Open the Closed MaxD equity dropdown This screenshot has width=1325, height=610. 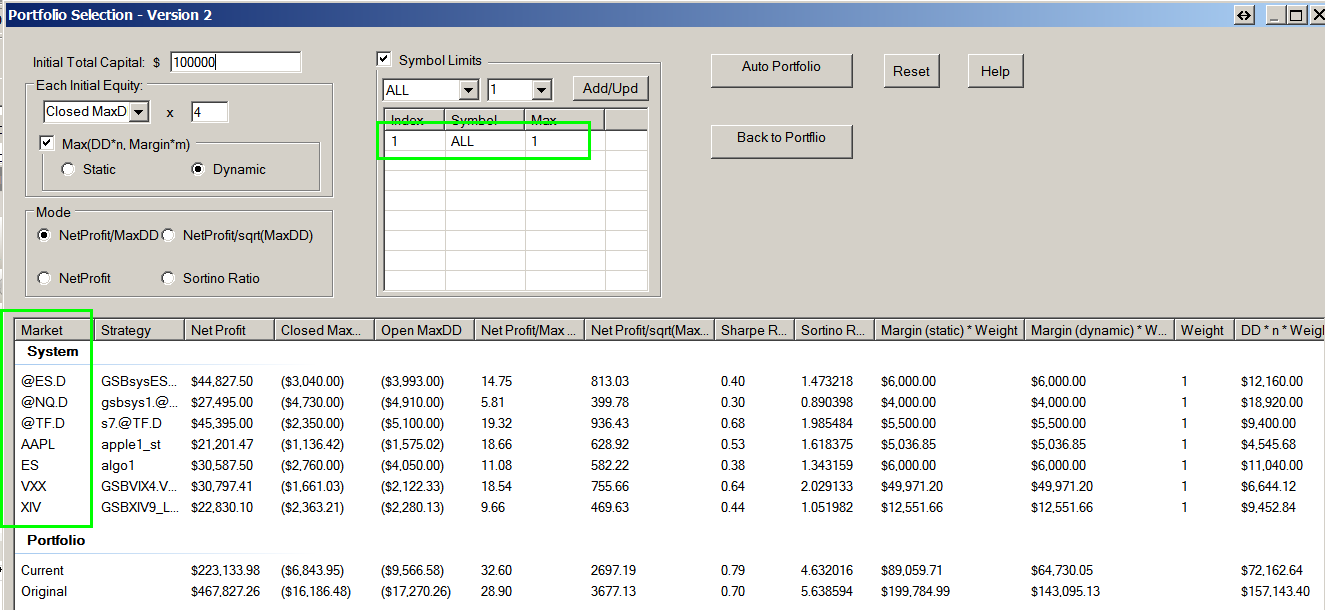(x=139, y=112)
